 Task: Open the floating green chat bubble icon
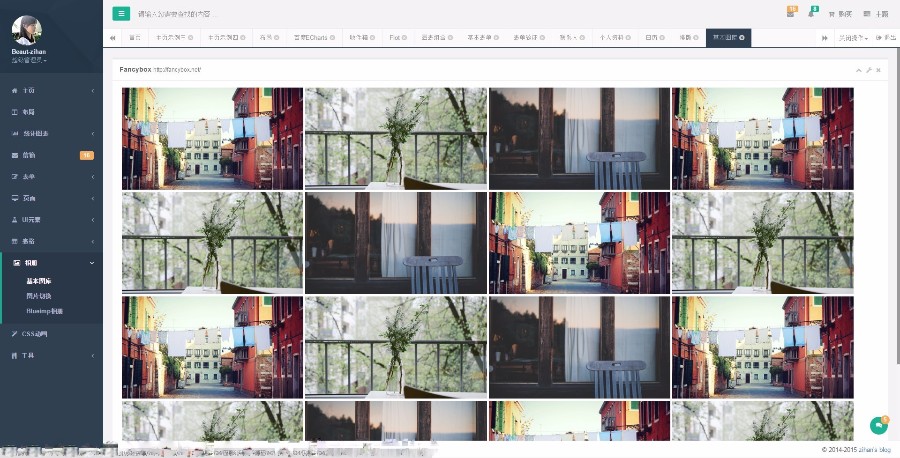tap(879, 425)
